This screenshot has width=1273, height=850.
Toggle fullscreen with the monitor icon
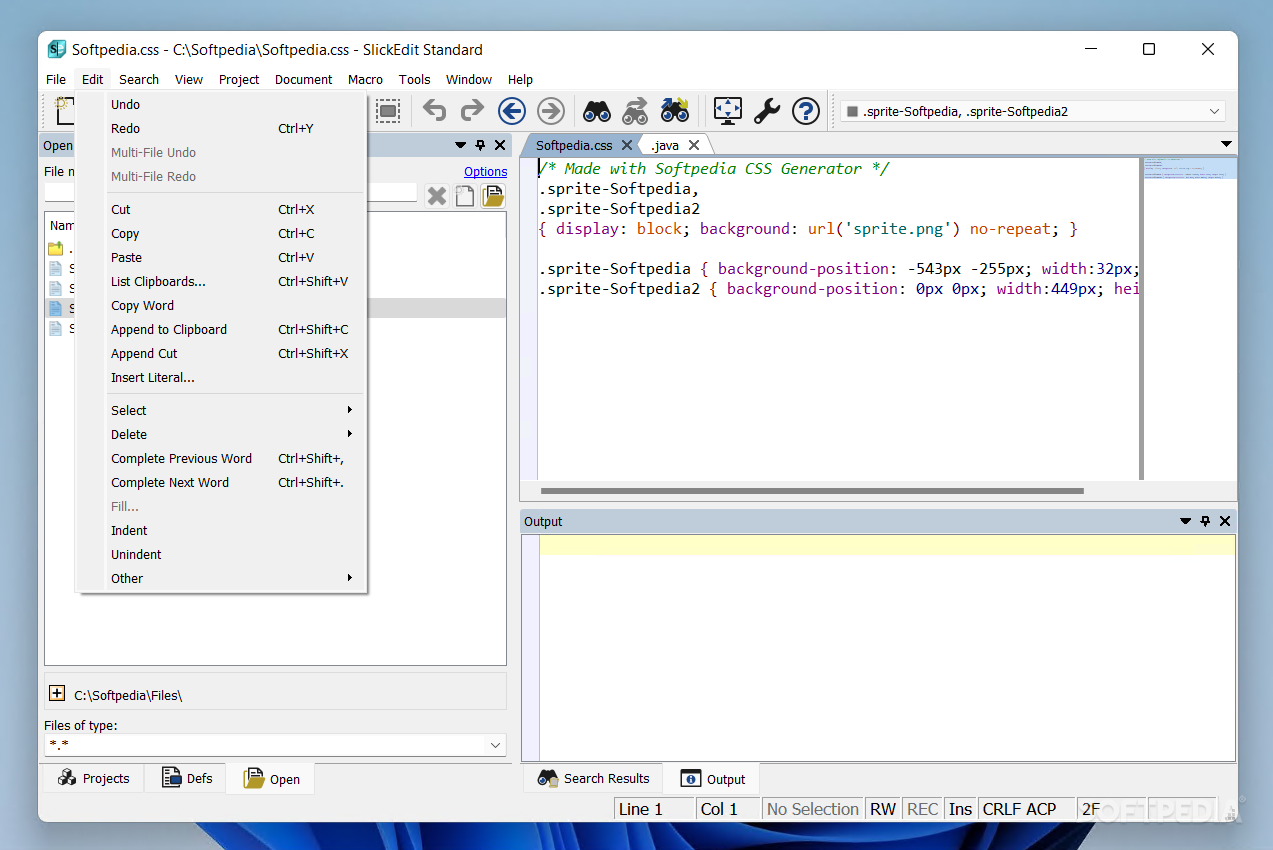728,110
